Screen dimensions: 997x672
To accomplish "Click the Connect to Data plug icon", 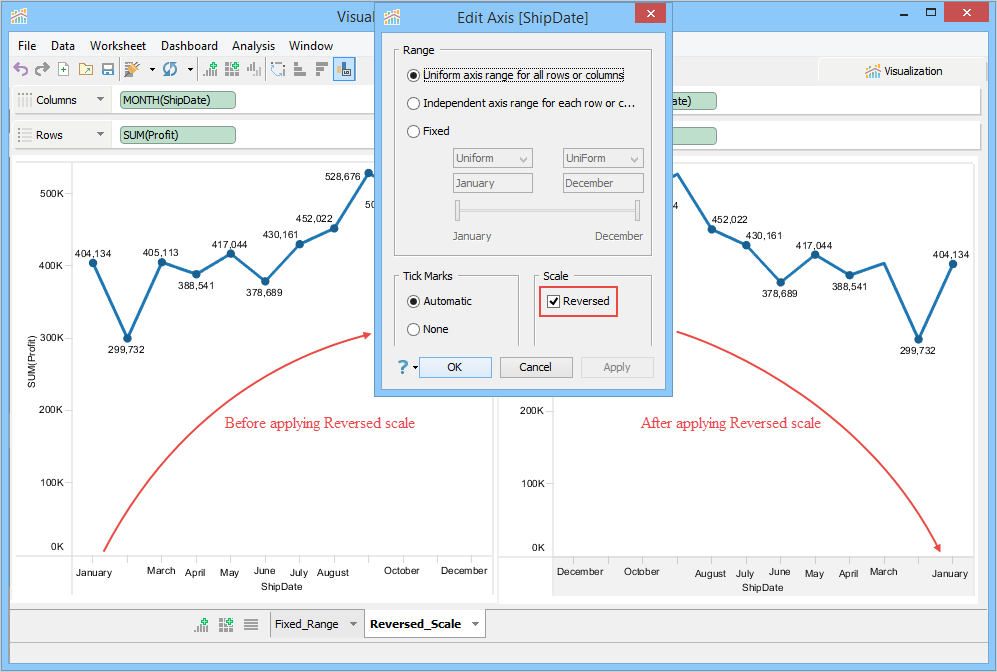I will (132, 69).
